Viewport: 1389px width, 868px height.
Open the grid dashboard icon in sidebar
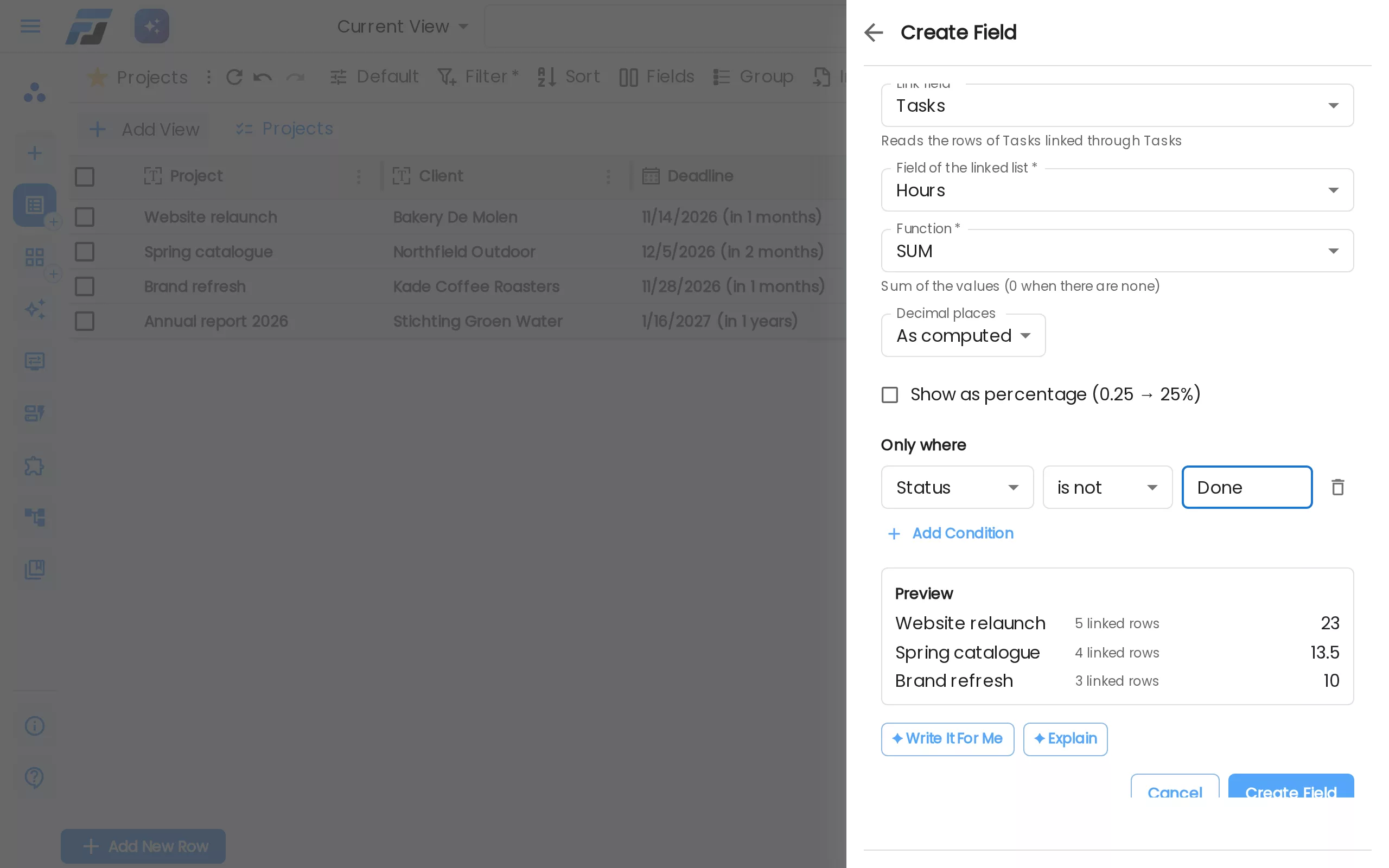coord(34,257)
